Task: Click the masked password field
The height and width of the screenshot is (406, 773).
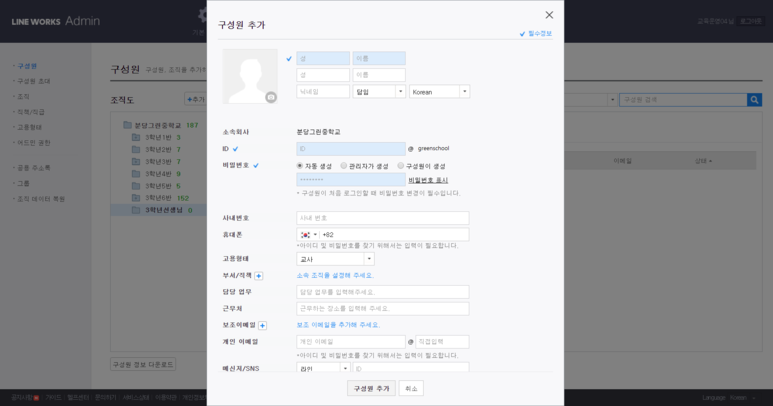Action: (351, 179)
